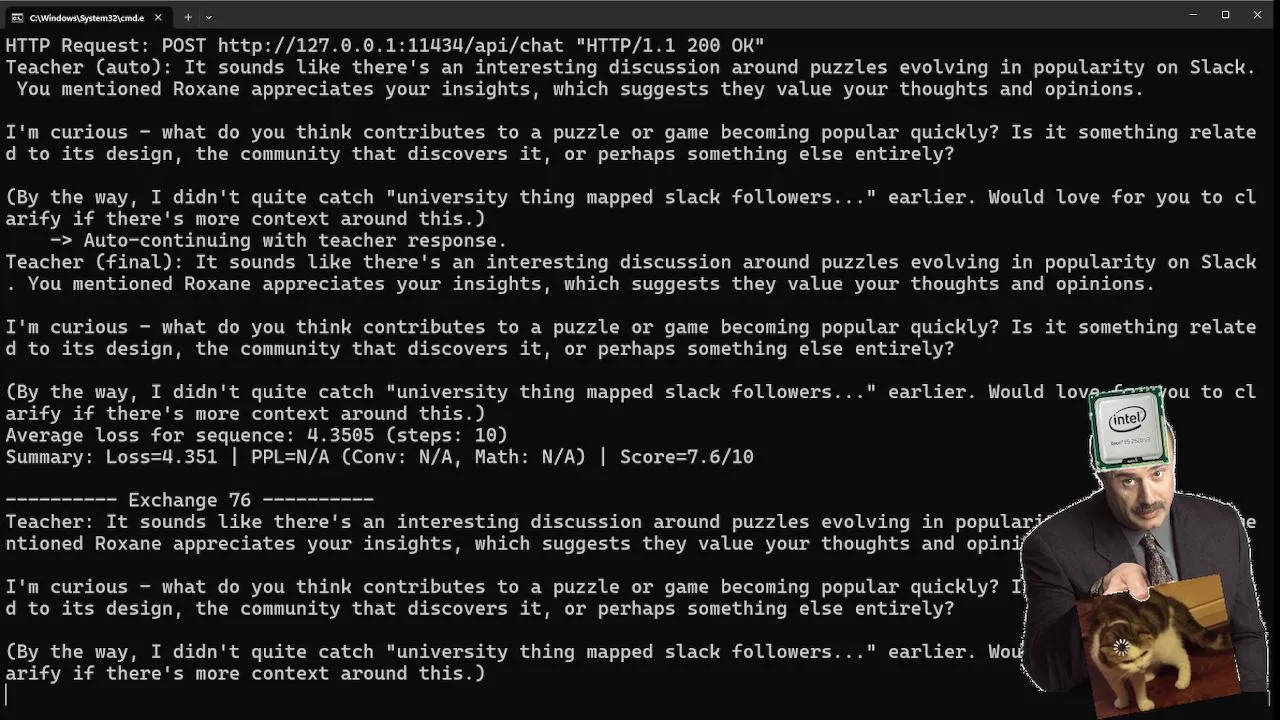The image size is (1280, 720).
Task: Click the Intel CPU chip image
Action: coord(1128,426)
